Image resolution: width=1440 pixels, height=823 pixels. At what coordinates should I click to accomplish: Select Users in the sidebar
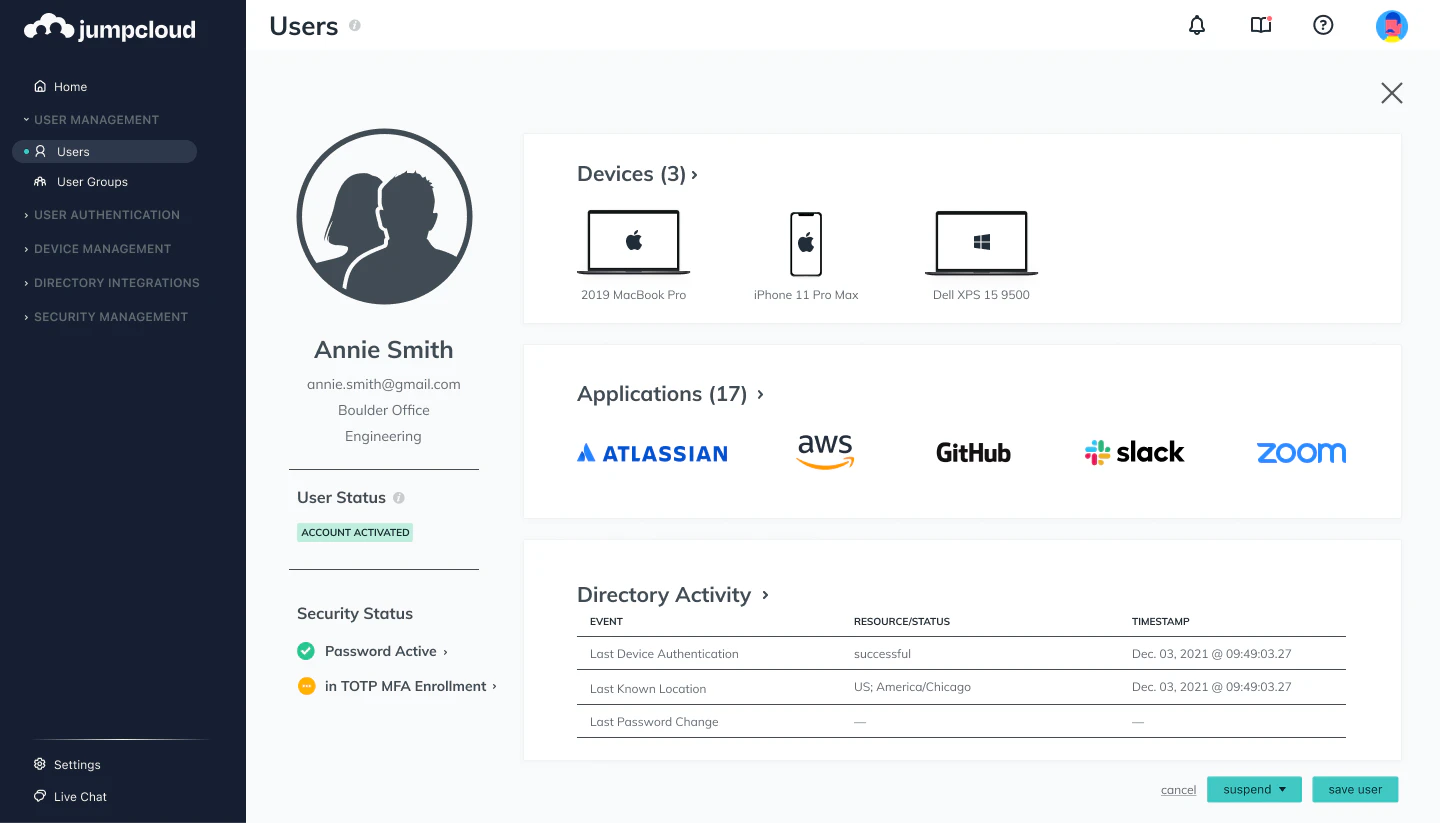(73, 151)
